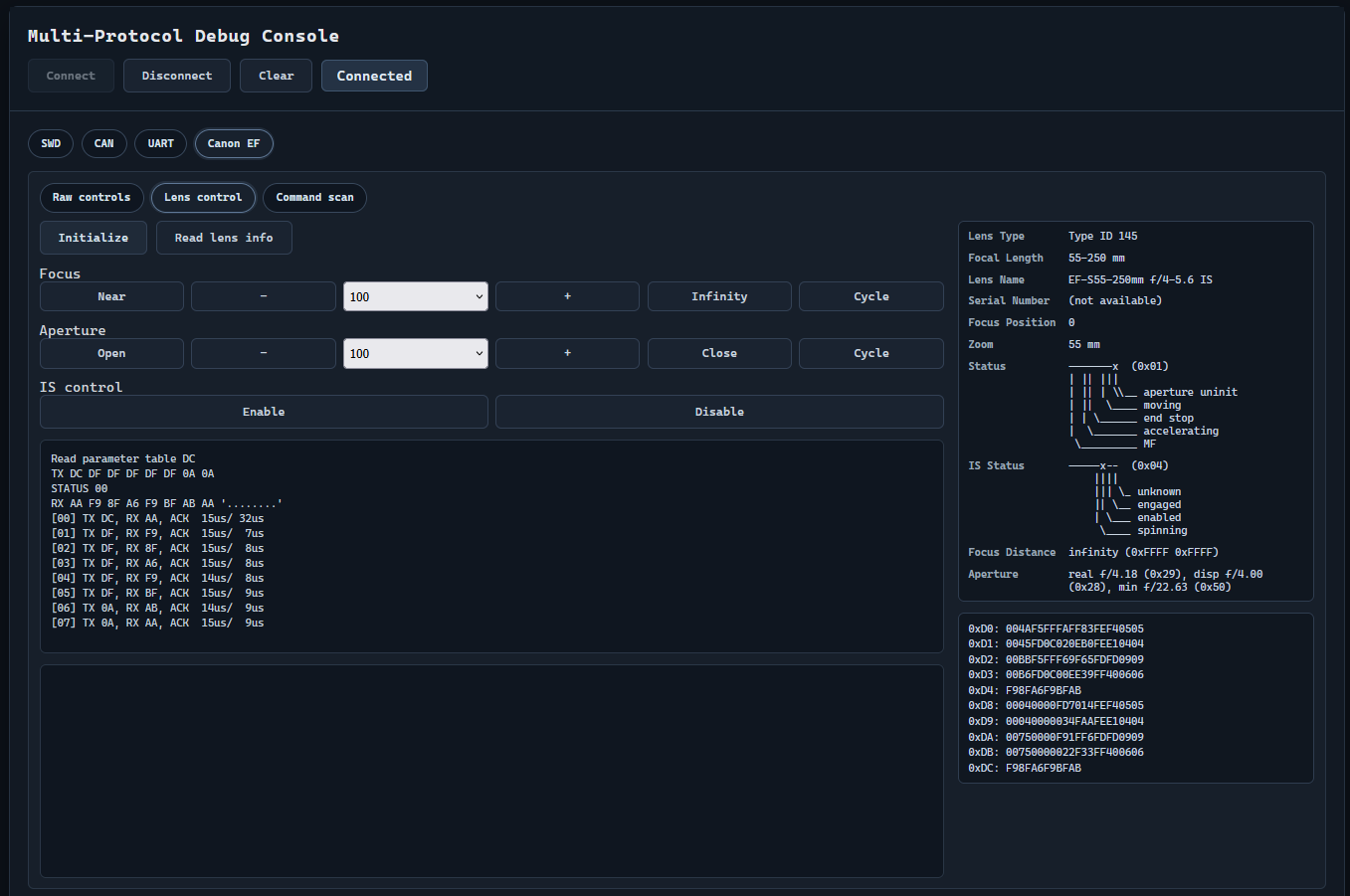Click the 'Read parameter table DC' log line
This screenshot has width=1350, height=896.
(x=123, y=459)
